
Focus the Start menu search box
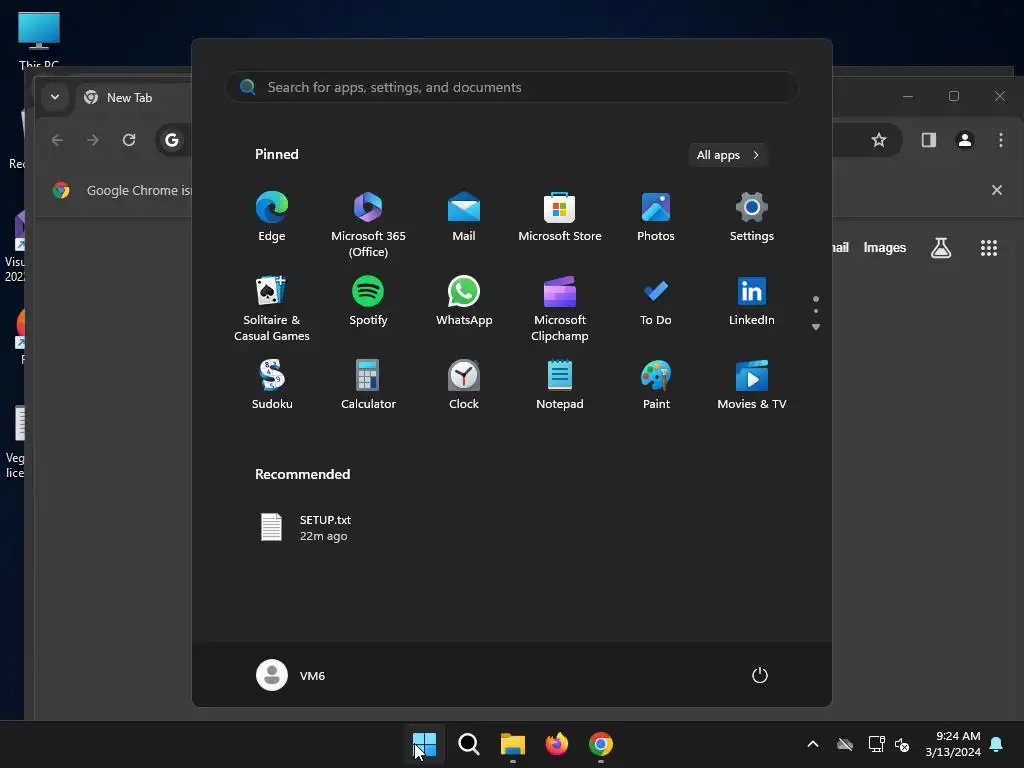(511, 87)
